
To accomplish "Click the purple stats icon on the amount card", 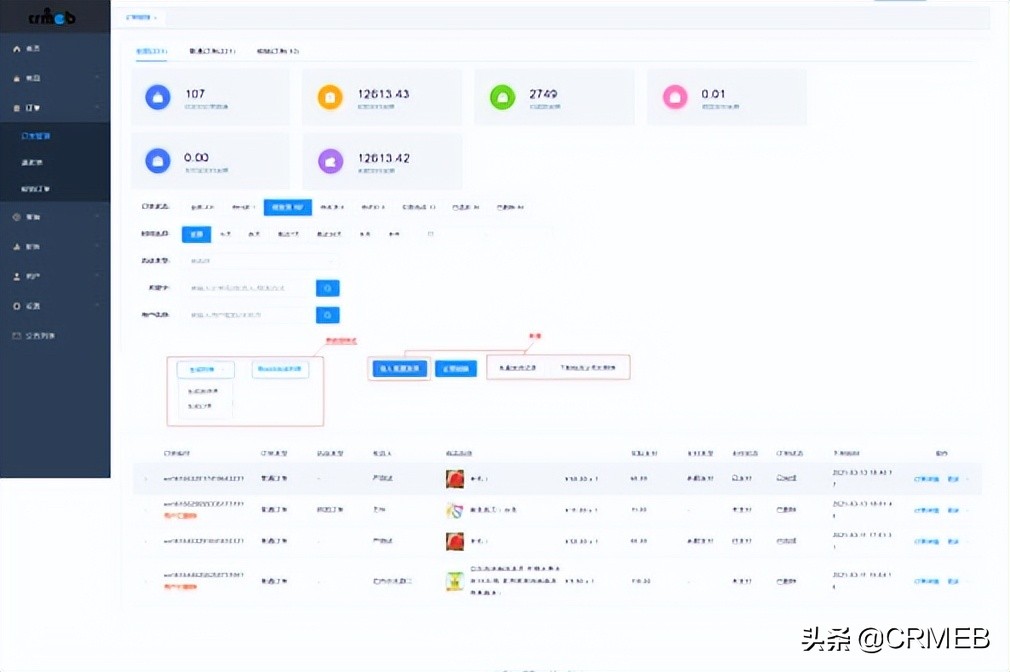I will pos(330,161).
